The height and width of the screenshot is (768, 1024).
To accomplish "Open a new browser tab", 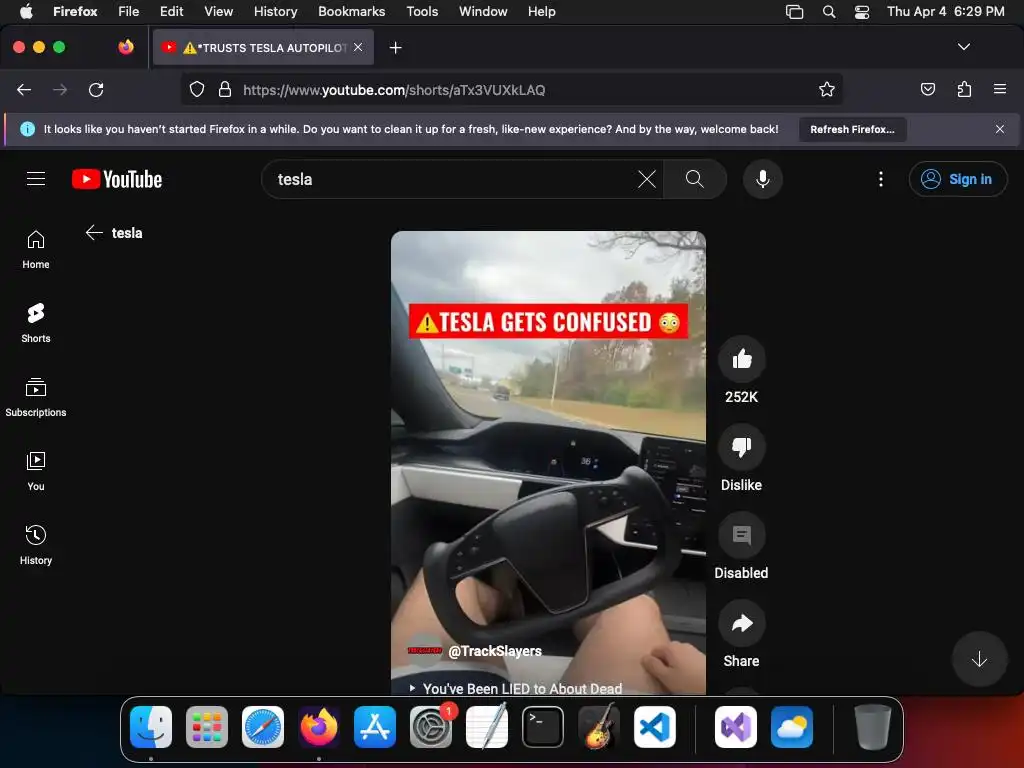I will click(395, 48).
